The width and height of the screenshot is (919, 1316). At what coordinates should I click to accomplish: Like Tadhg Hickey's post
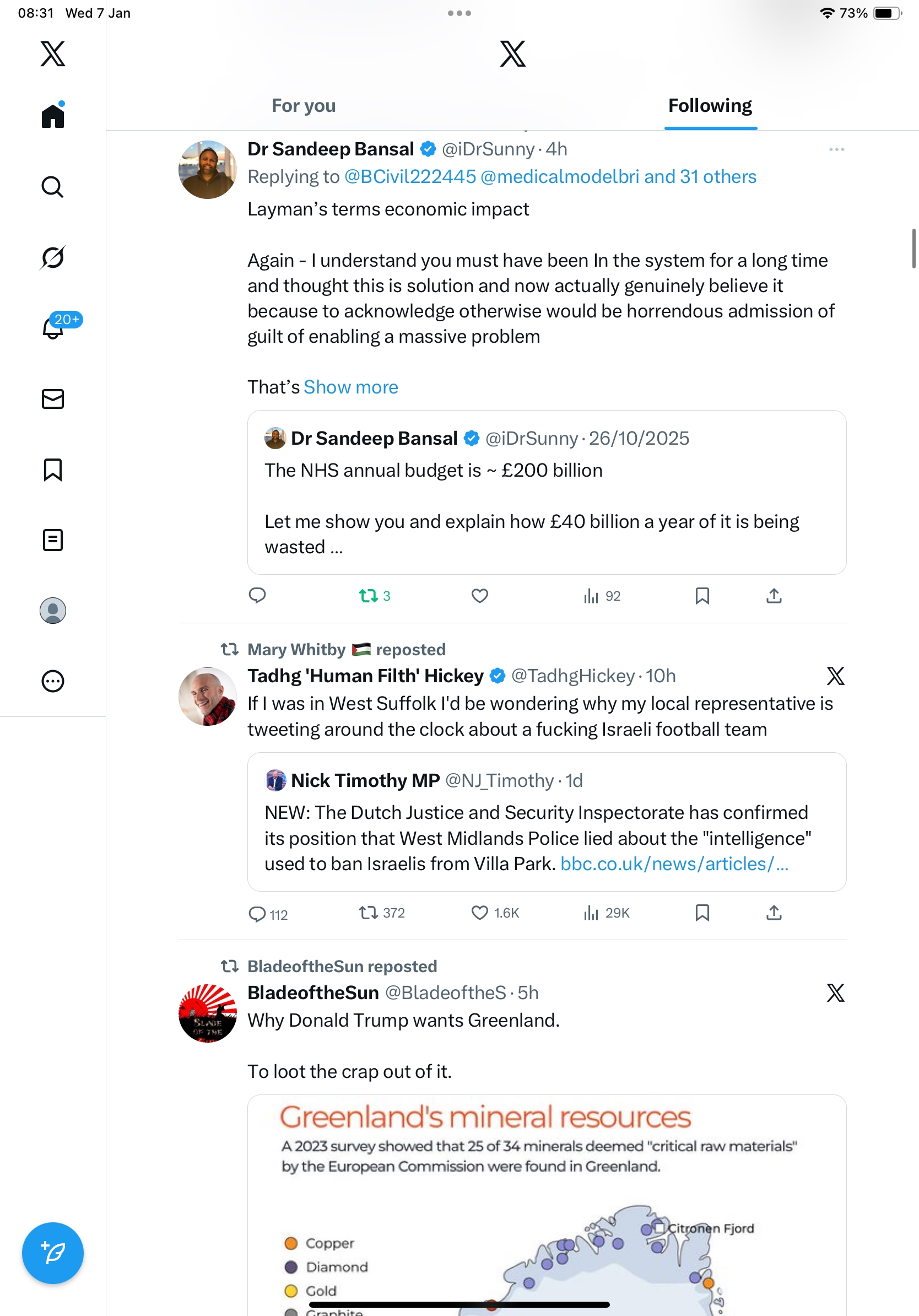[479, 913]
